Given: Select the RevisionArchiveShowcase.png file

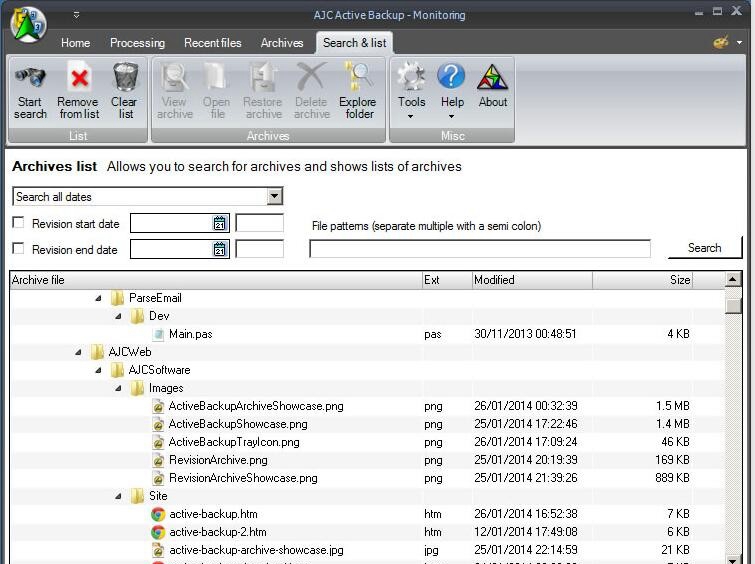Looking at the screenshot, I should (243, 478).
